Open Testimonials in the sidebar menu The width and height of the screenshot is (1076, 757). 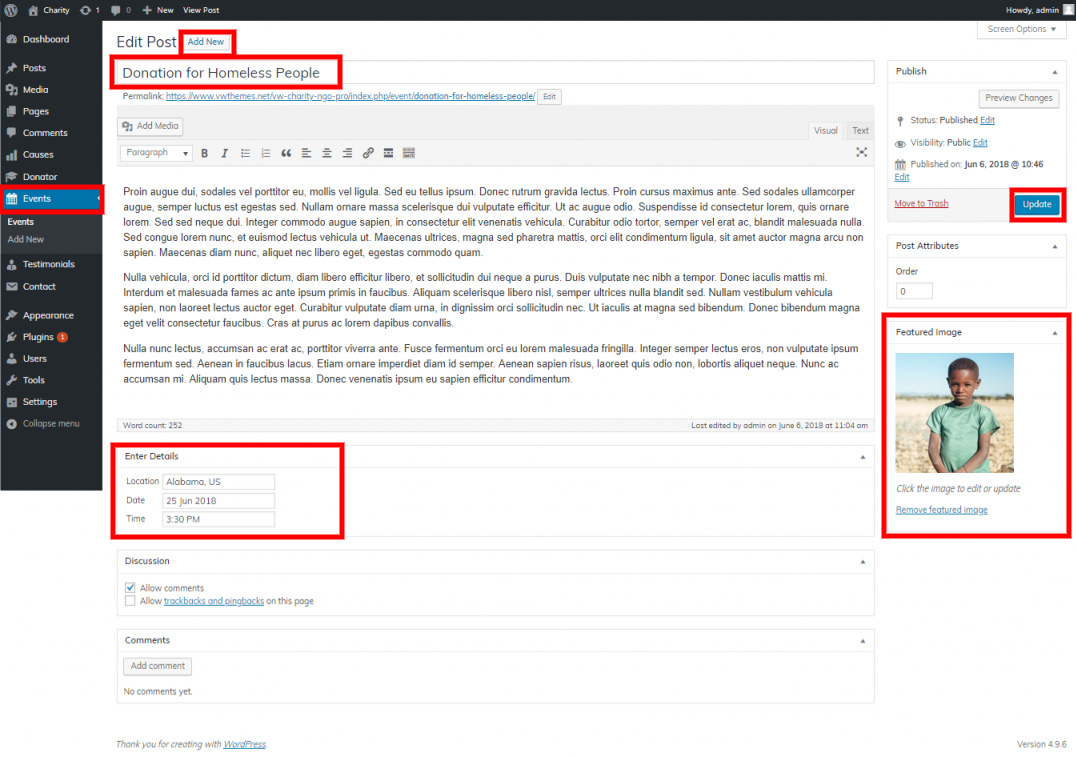(48, 264)
